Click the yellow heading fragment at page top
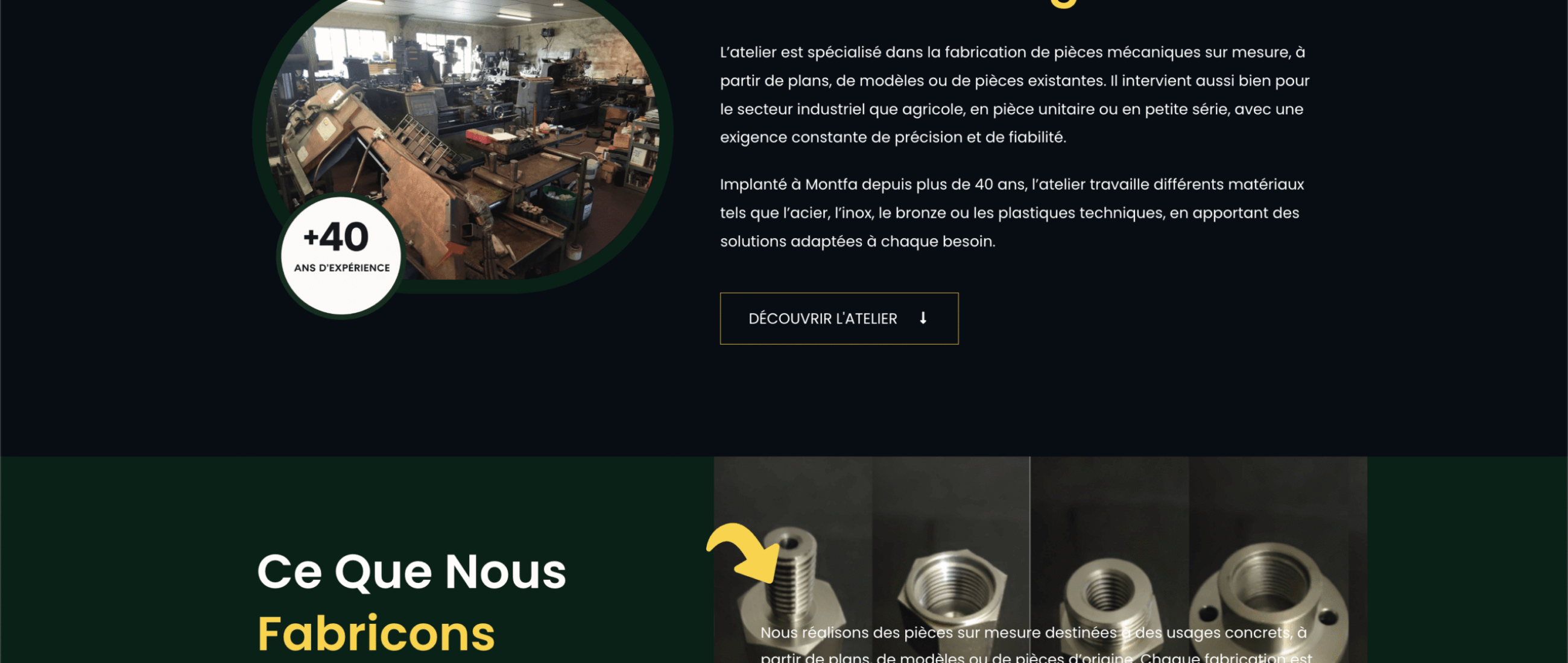Image resolution: width=1568 pixels, height=663 pixels. click(x=1064, y=4)
